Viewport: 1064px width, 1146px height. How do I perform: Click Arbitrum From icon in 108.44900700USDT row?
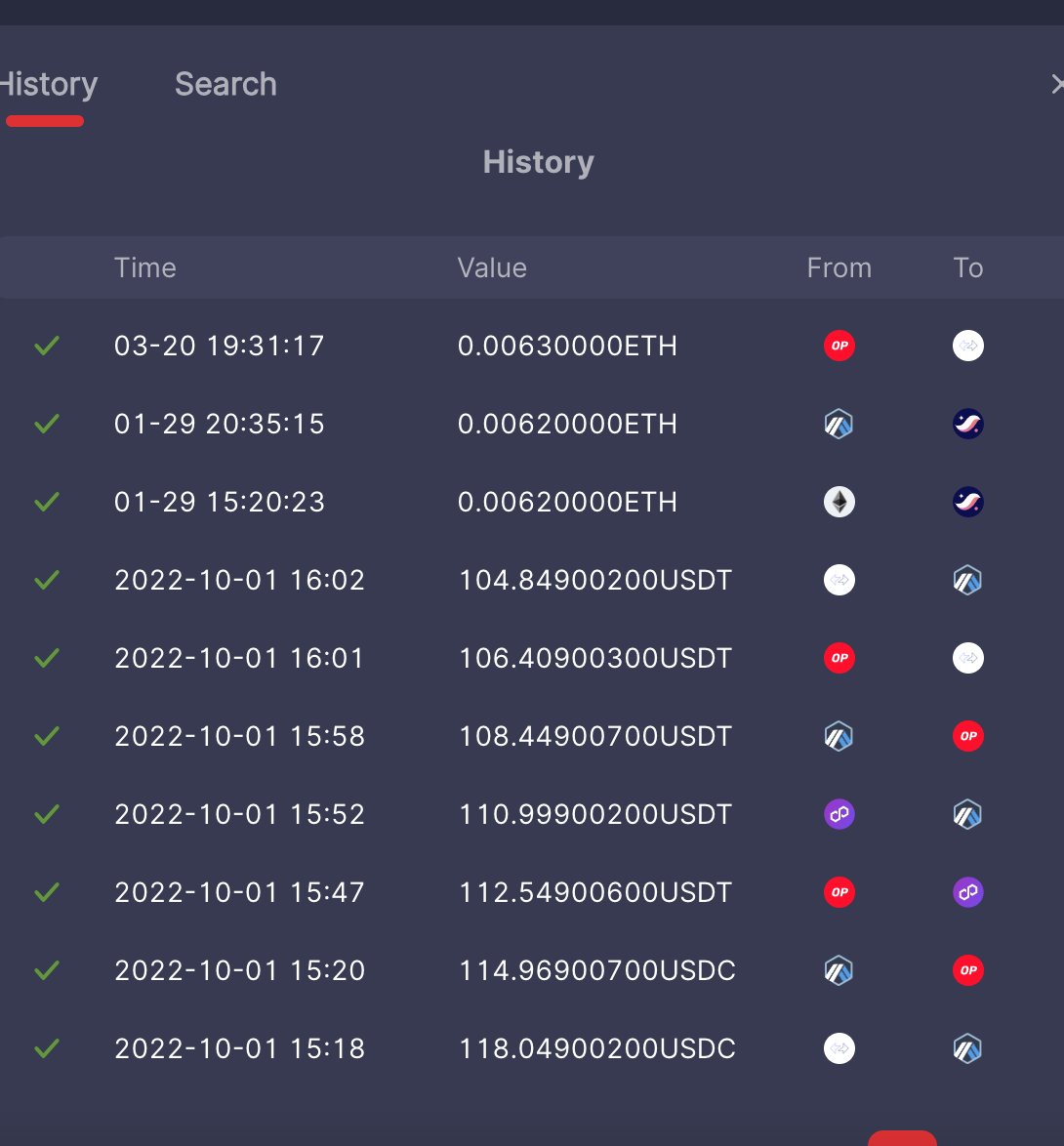click(x=839, y=736)
